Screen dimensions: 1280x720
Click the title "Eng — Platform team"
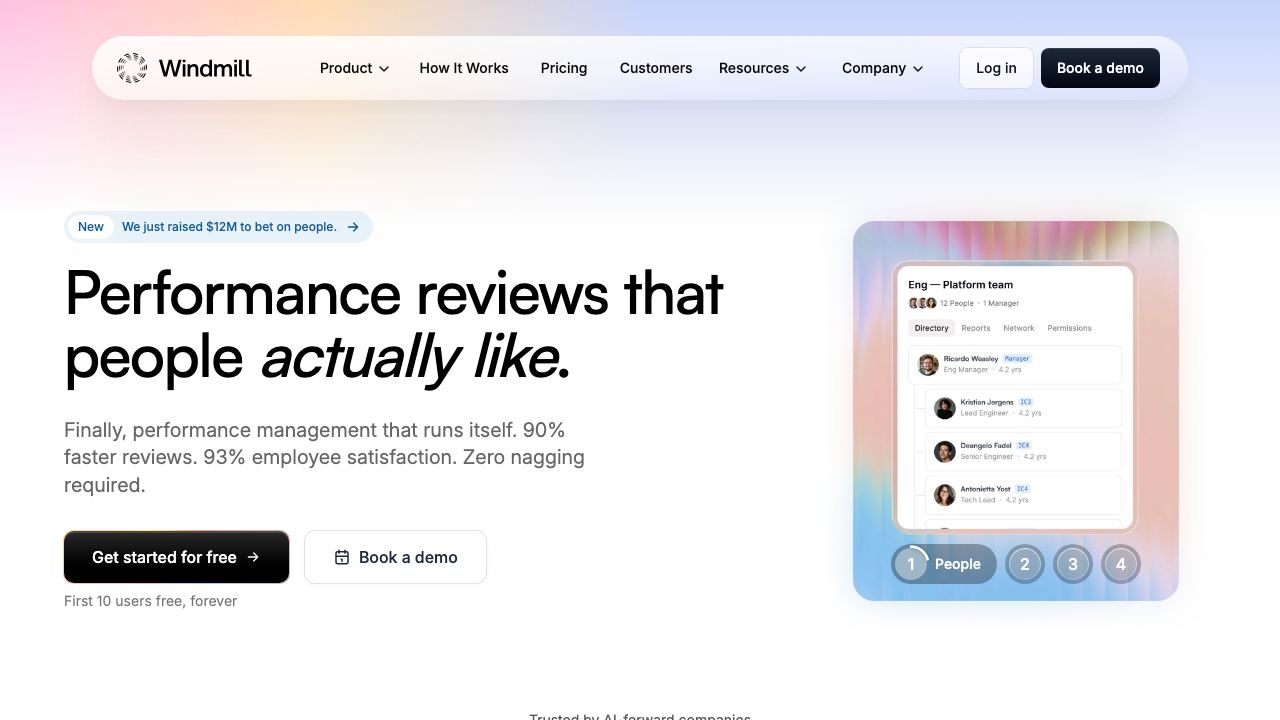coord(960,285)
